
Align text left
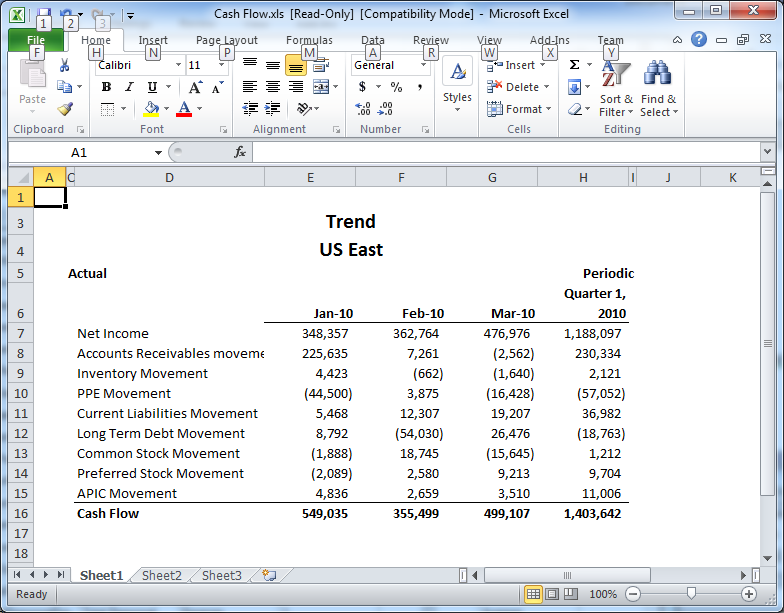point(250,87)
